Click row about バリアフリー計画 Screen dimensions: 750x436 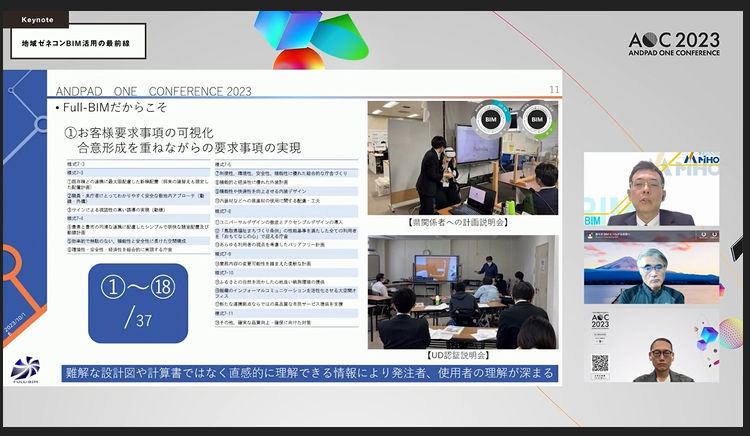(286, 245)
